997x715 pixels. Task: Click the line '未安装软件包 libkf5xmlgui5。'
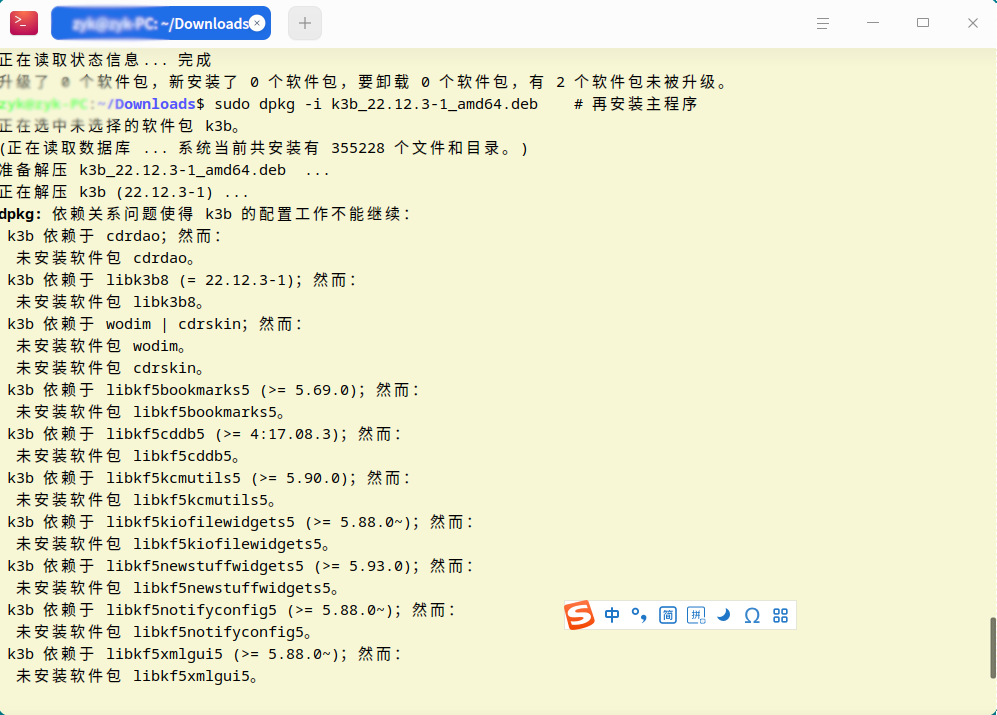tap(136, 676)
